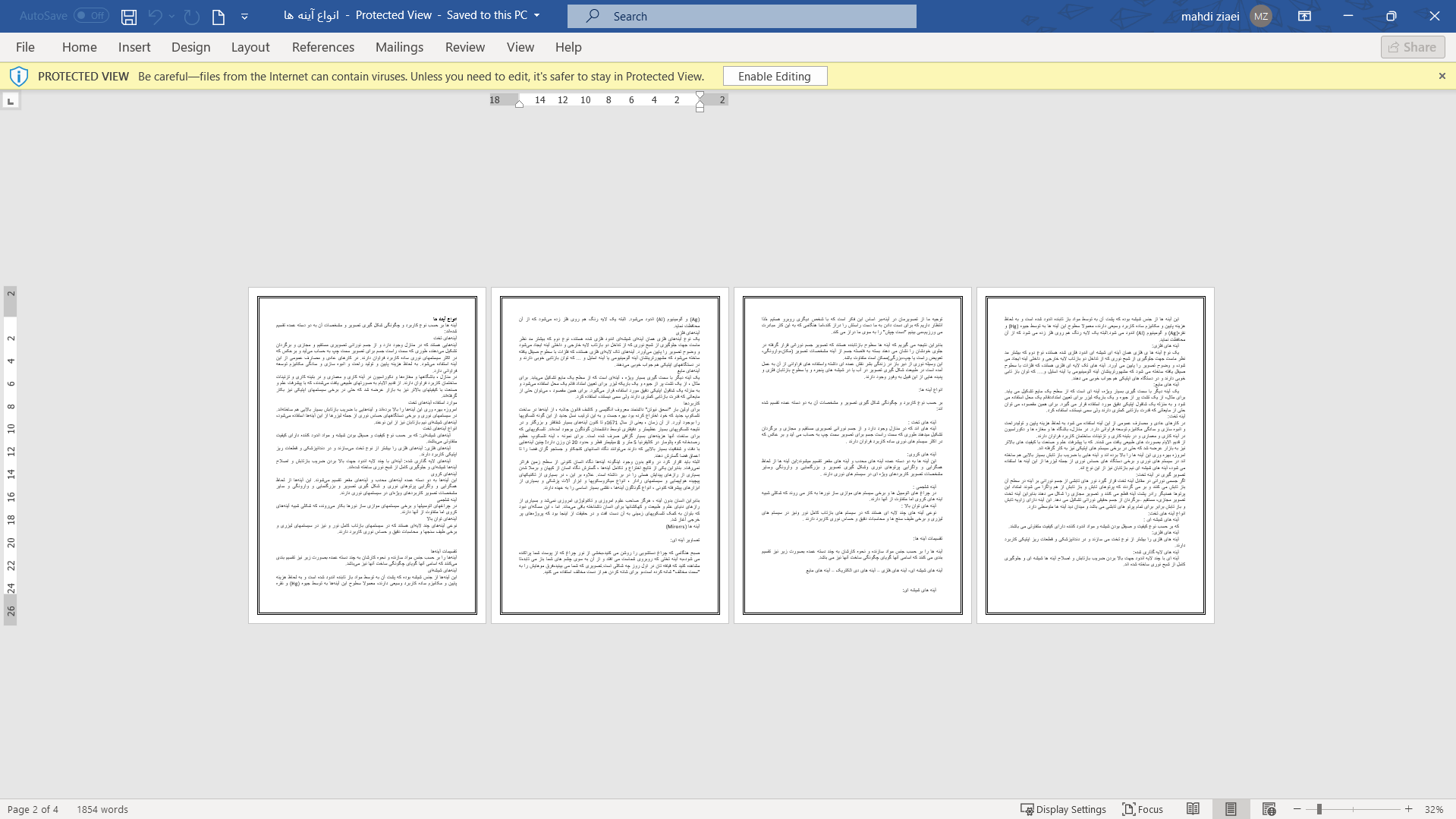This screenshot has width=1456, height=819.
Task: Open the File tab
Action: tap(25, 47)
